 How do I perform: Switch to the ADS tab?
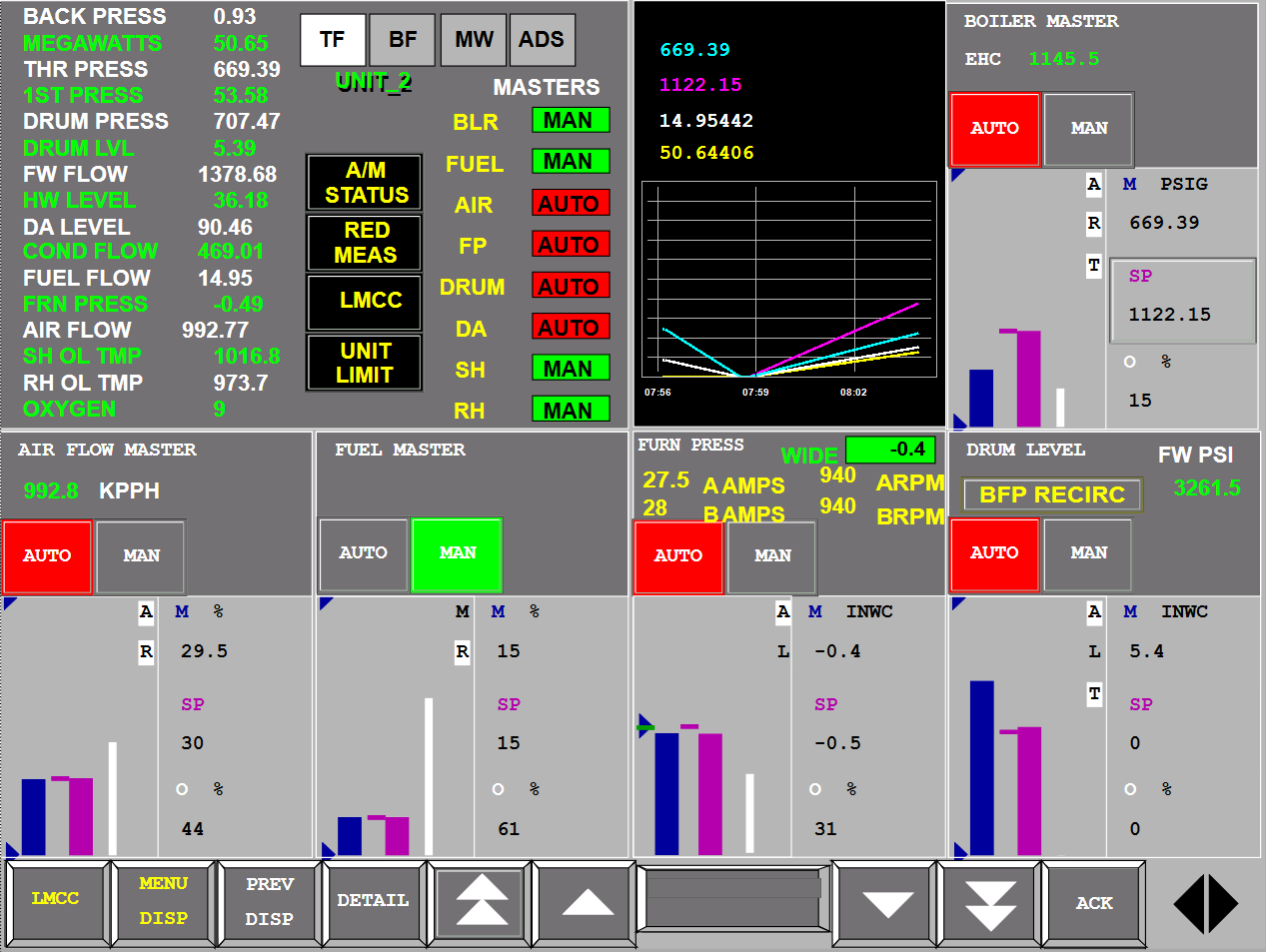tap(542, 40)
